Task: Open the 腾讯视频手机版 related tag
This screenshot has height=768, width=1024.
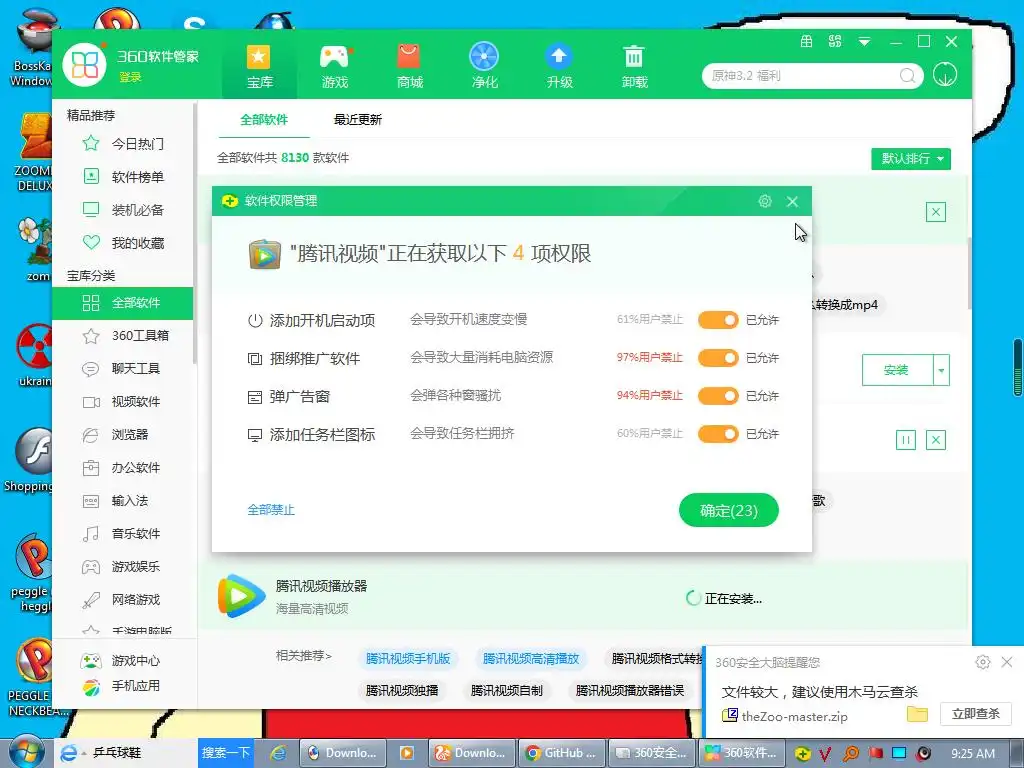Action: click(x=408, y=659)
